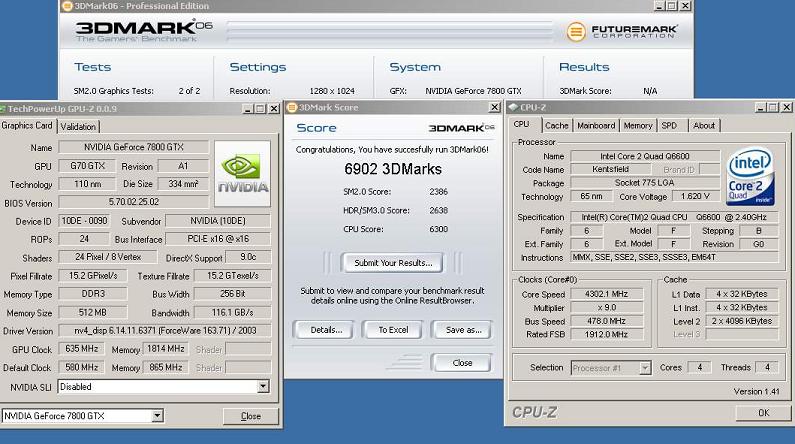Close the GPU-Z window from title bar
795x444 pixels.
(274, 108)
